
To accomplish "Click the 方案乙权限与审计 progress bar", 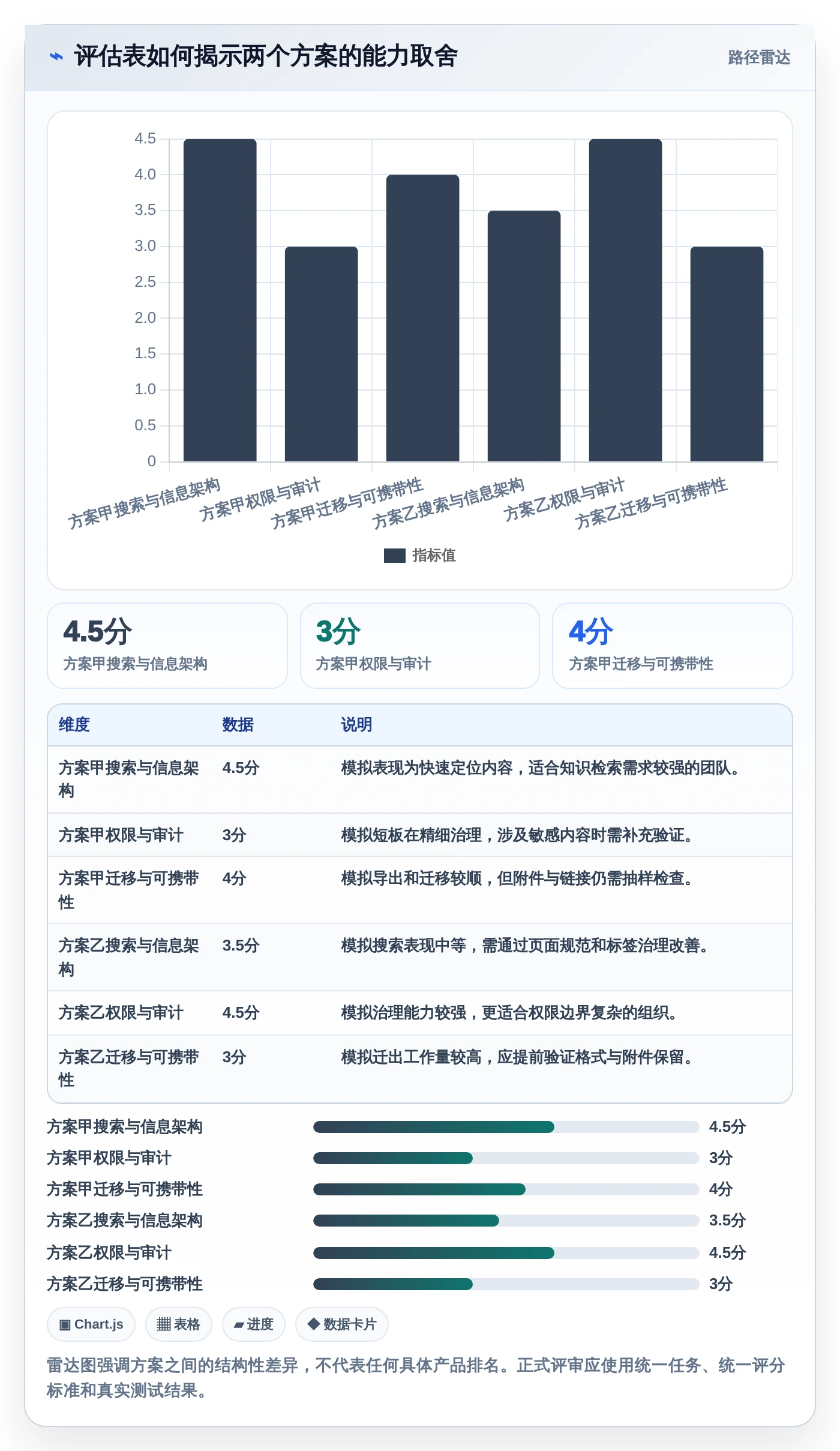I will [506, 1253].
